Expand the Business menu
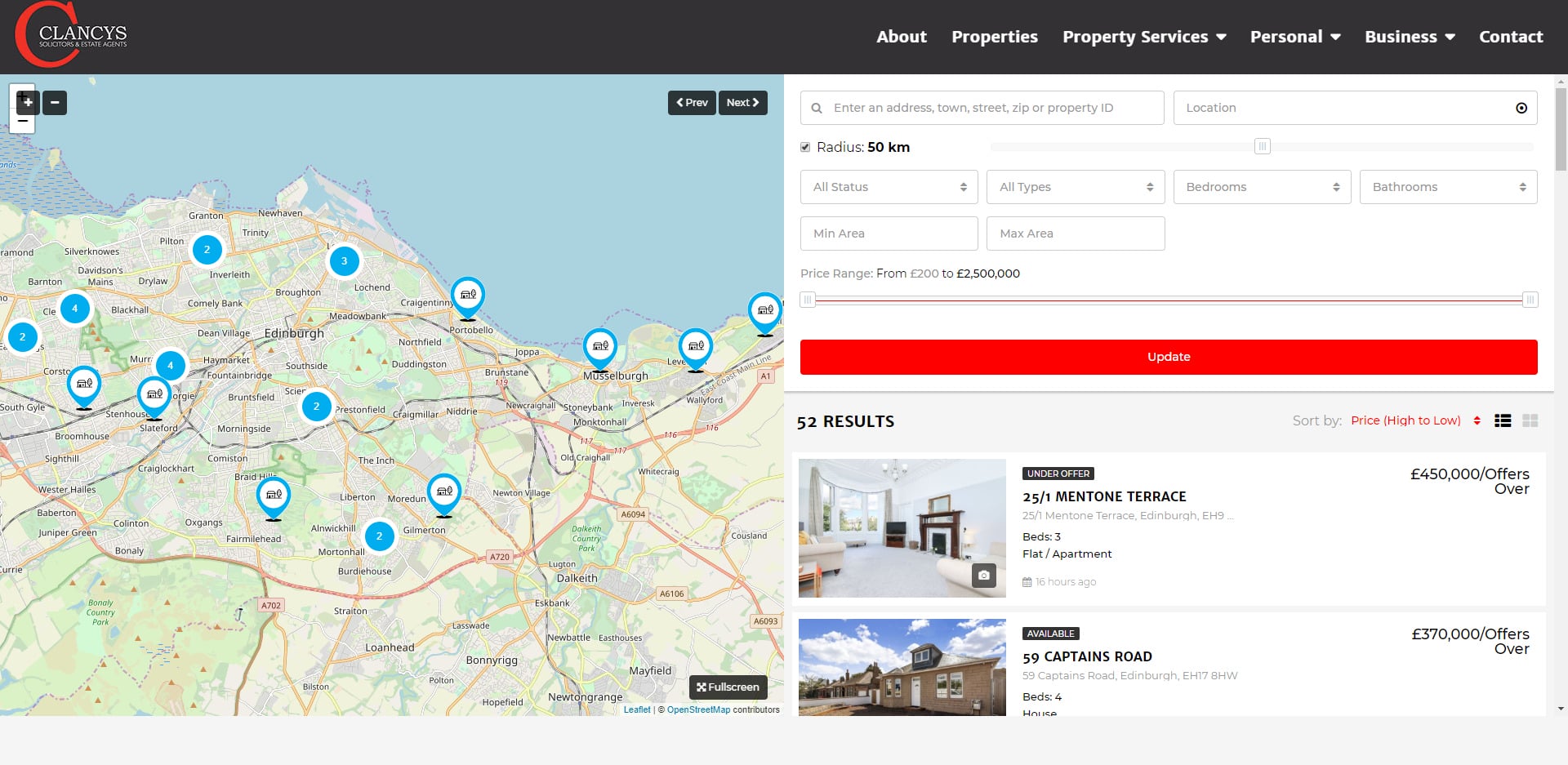Screen dimensions: 1568x765 (1410, 37)
